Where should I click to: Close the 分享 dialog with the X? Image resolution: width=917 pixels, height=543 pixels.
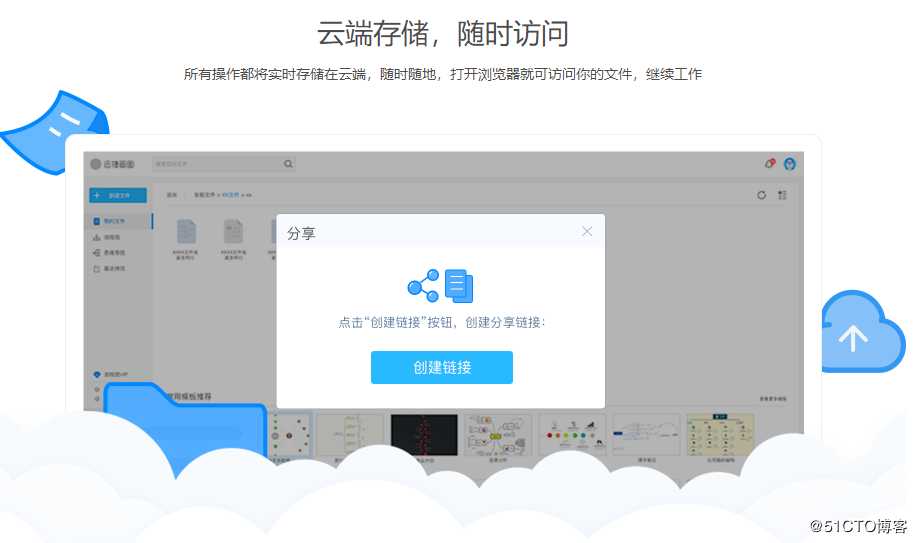pos(587,232)
